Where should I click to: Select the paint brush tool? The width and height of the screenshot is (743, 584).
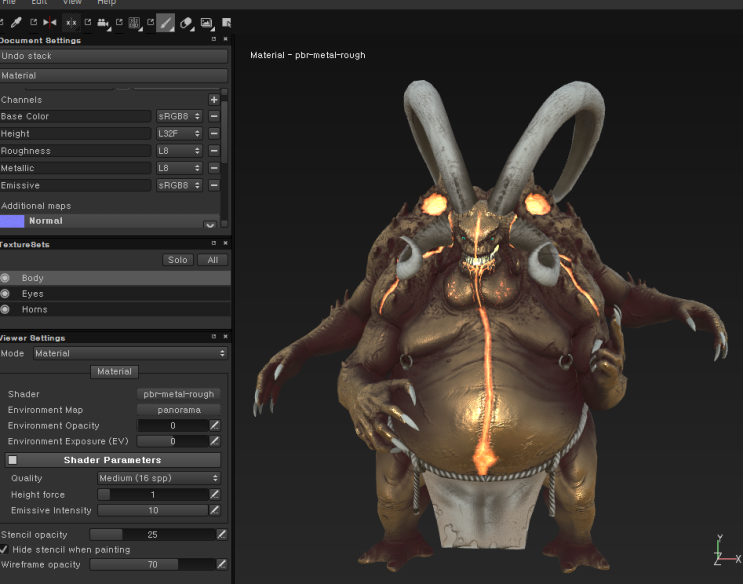[165, 23]
